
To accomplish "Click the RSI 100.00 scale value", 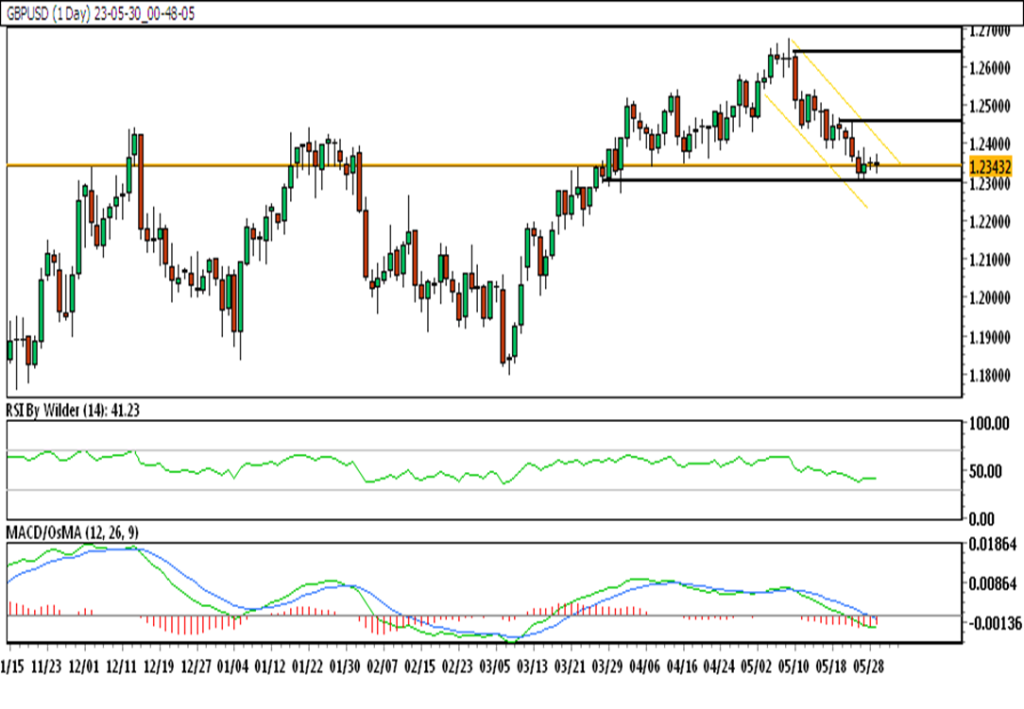I will click(989, 424).
